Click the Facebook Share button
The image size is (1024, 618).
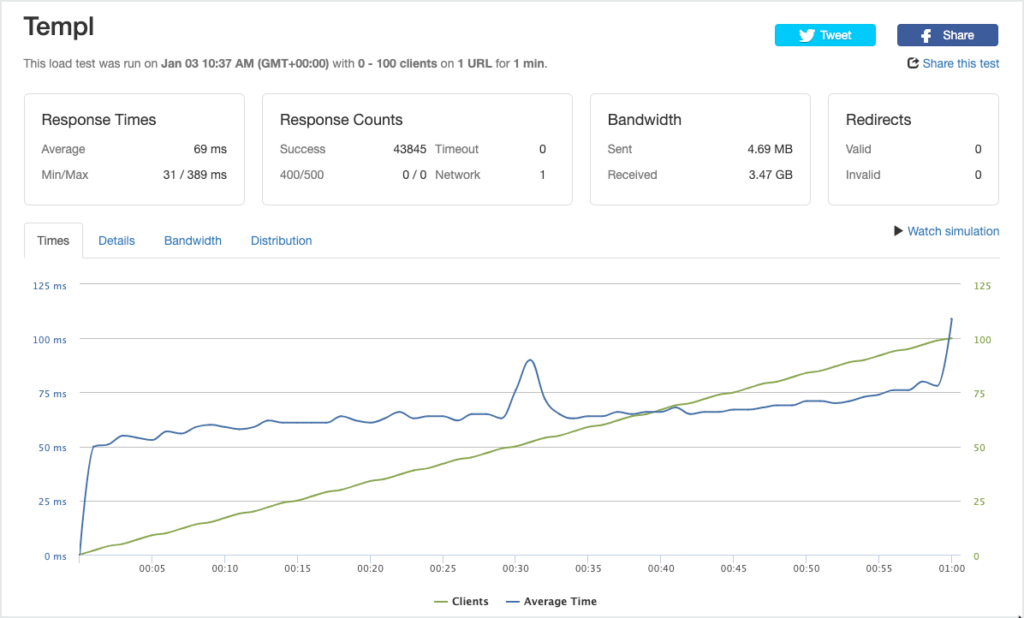pos(947,35)
